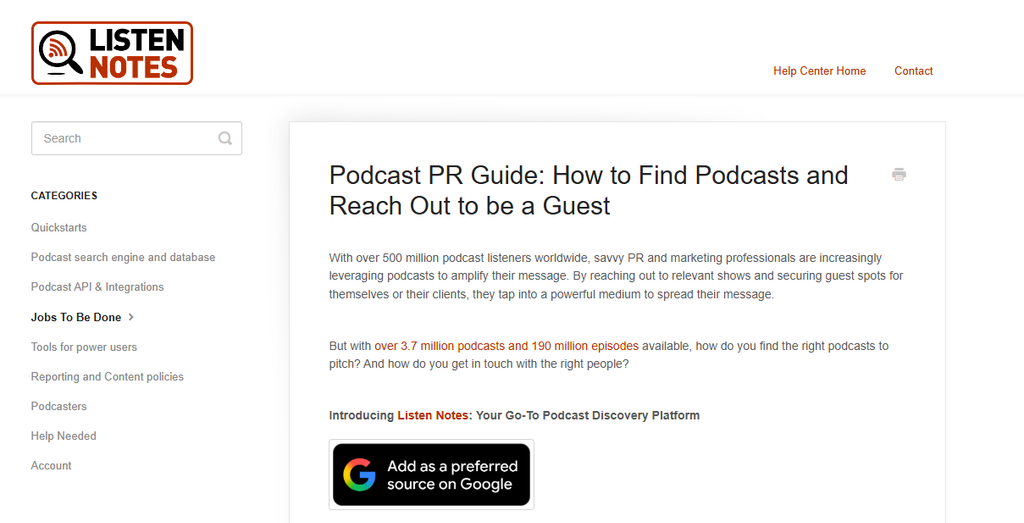1024x523 pixels.
Task: Open Podcast search engine and database category
Action: (123, 257)
